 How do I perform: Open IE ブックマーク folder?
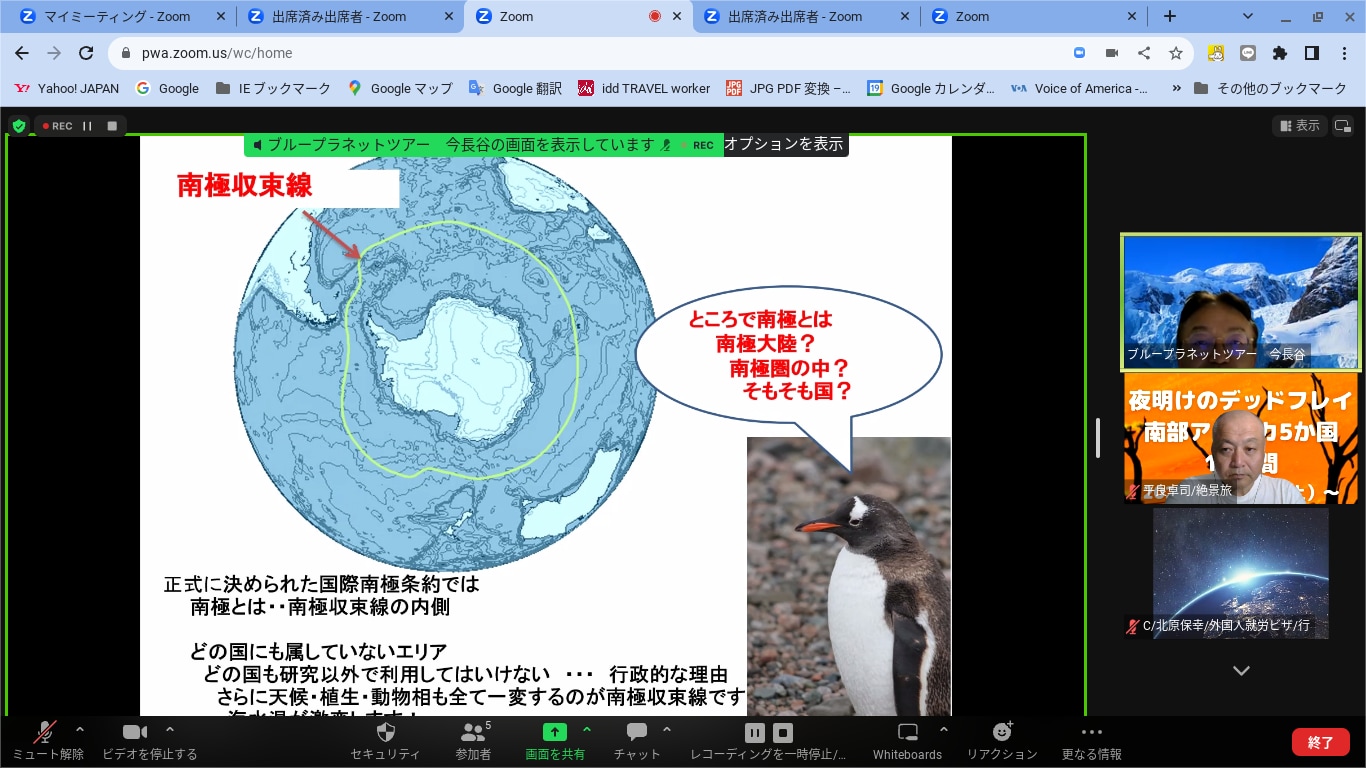click(x=273, y=88)
